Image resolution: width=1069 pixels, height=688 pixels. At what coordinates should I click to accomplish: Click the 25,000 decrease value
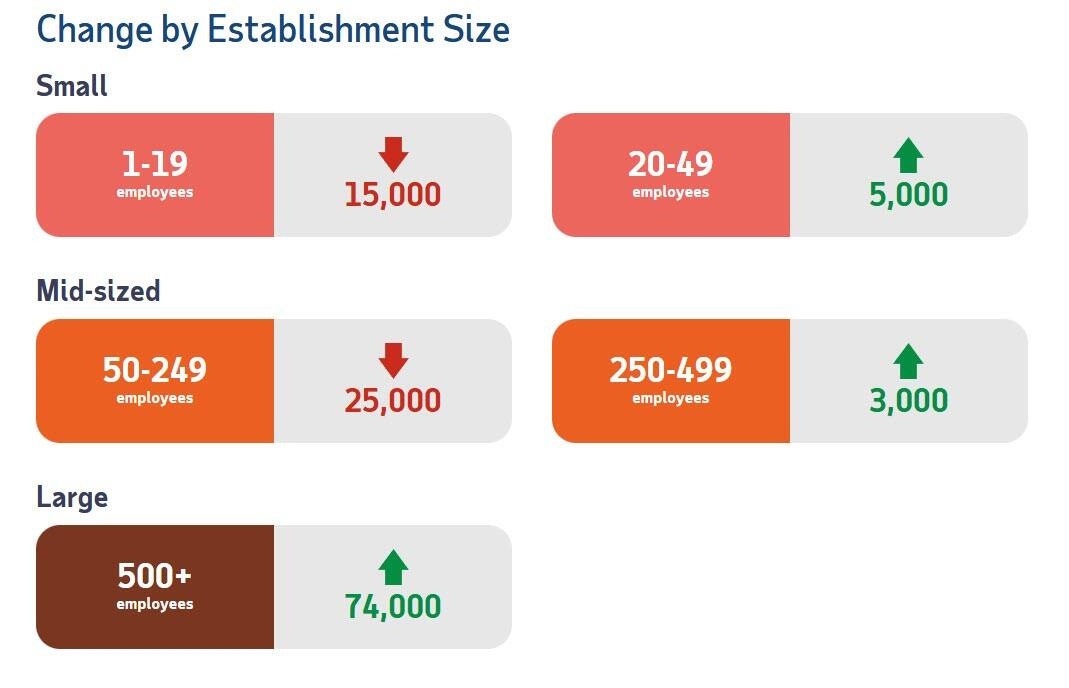[392, 401]
